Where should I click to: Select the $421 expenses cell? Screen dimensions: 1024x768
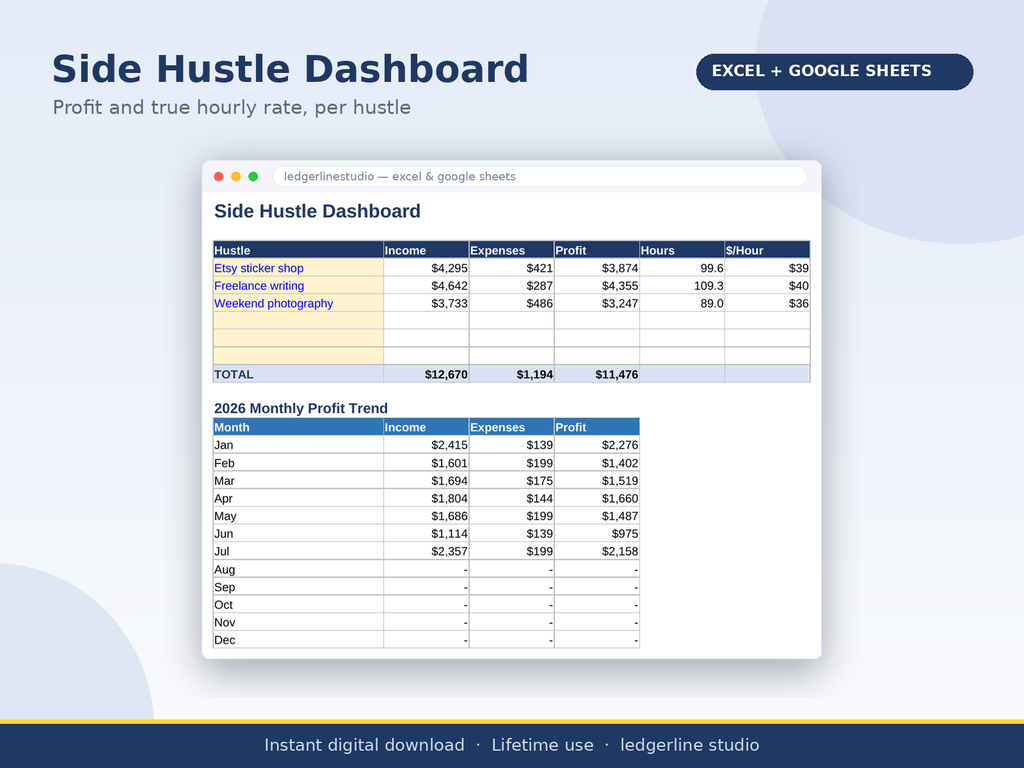click(x=511, y=268)
